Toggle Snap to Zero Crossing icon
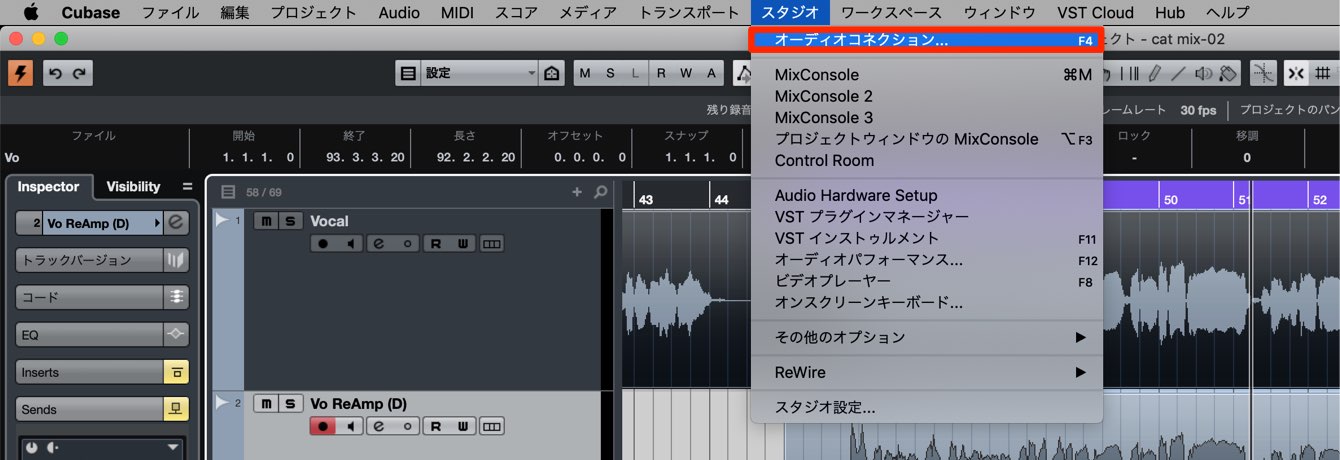This screenshot has width=1340, height=460. pyautogui.click(x=1264, y=73)
